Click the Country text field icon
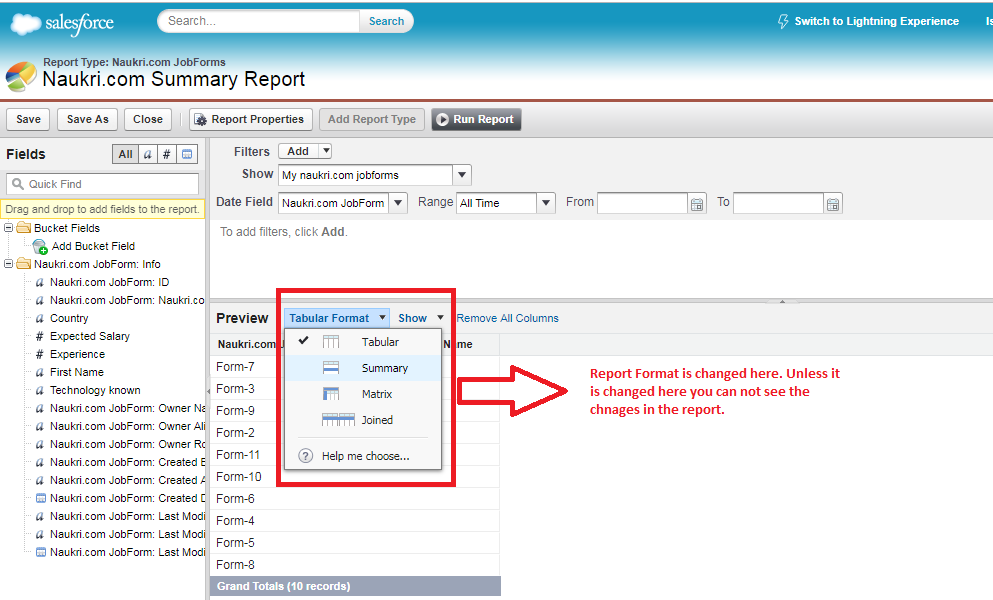 click(x=39, y=319)
